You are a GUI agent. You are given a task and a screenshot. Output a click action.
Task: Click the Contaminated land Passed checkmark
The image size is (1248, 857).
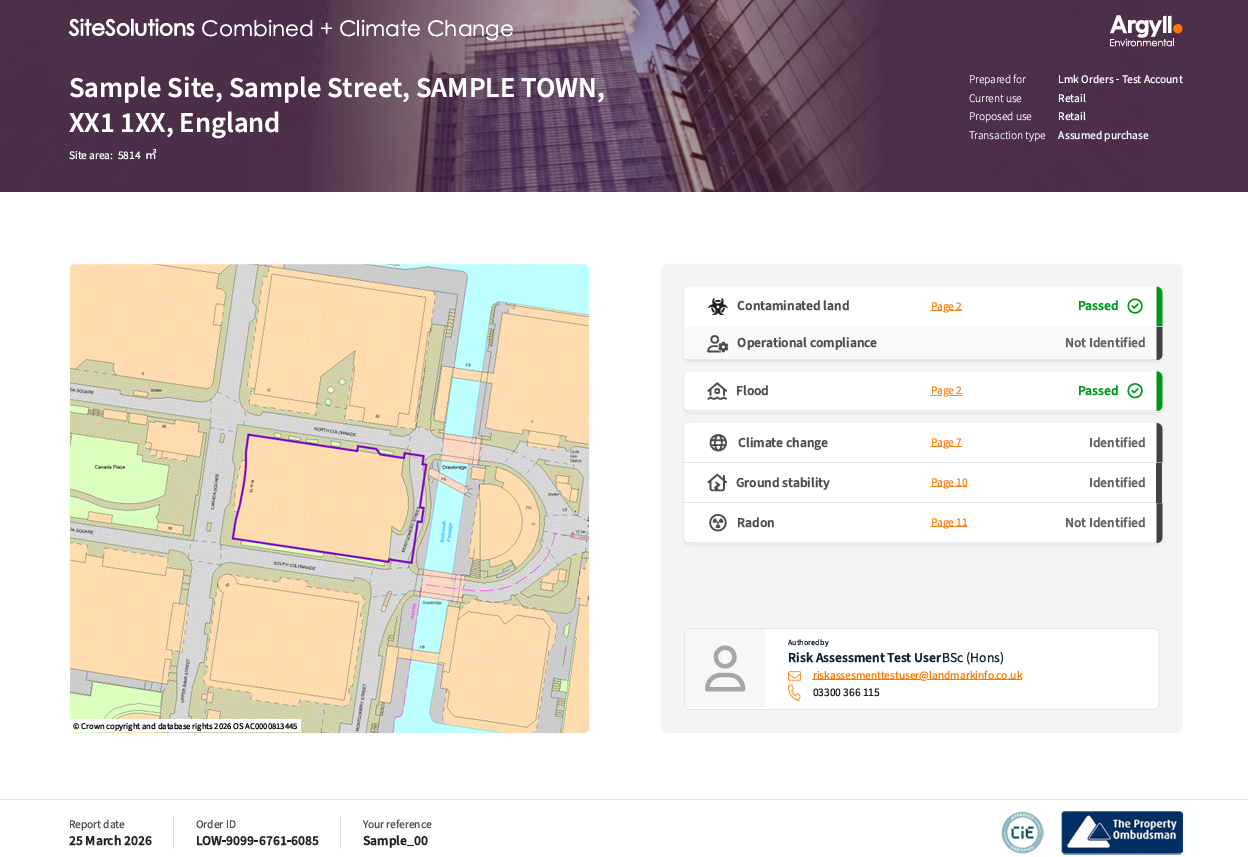1135,306
